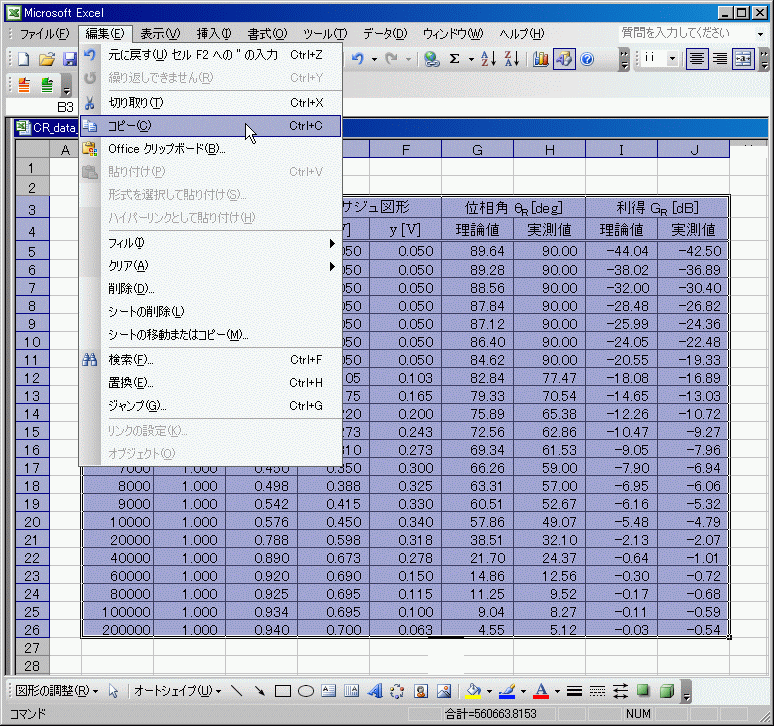
Task: Insert WordArt from the drawing toolbar
Action: pyautogui.click(x=375, y=691)
